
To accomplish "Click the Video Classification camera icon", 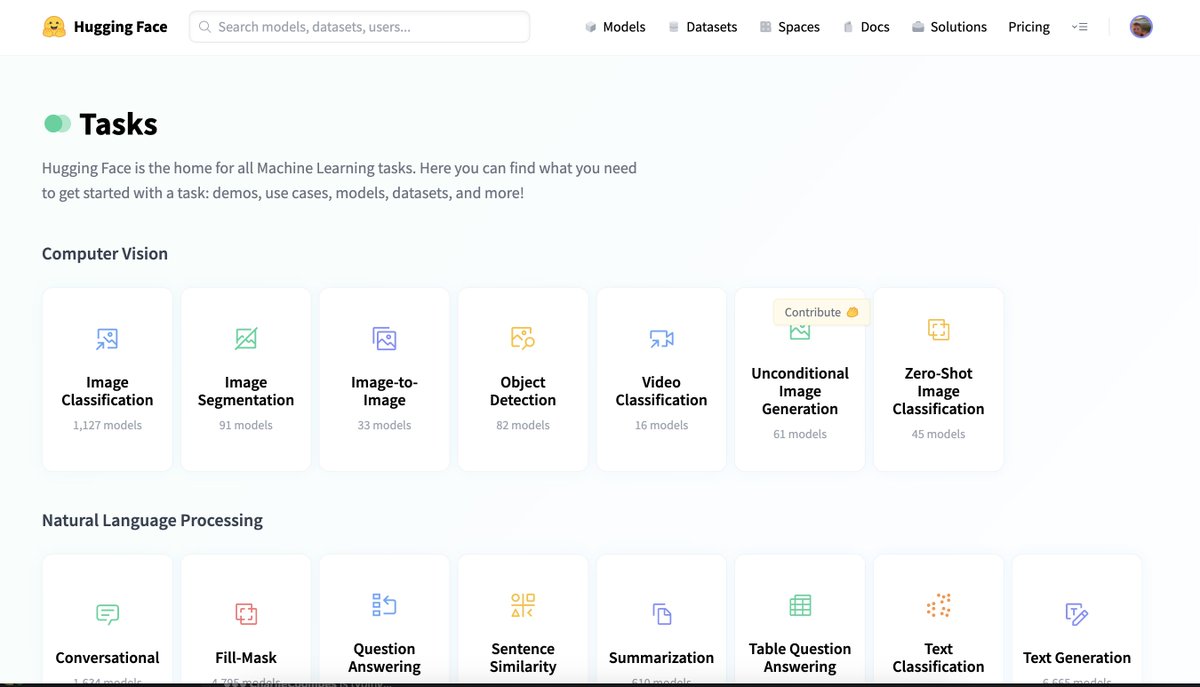I will click(661, 339).
